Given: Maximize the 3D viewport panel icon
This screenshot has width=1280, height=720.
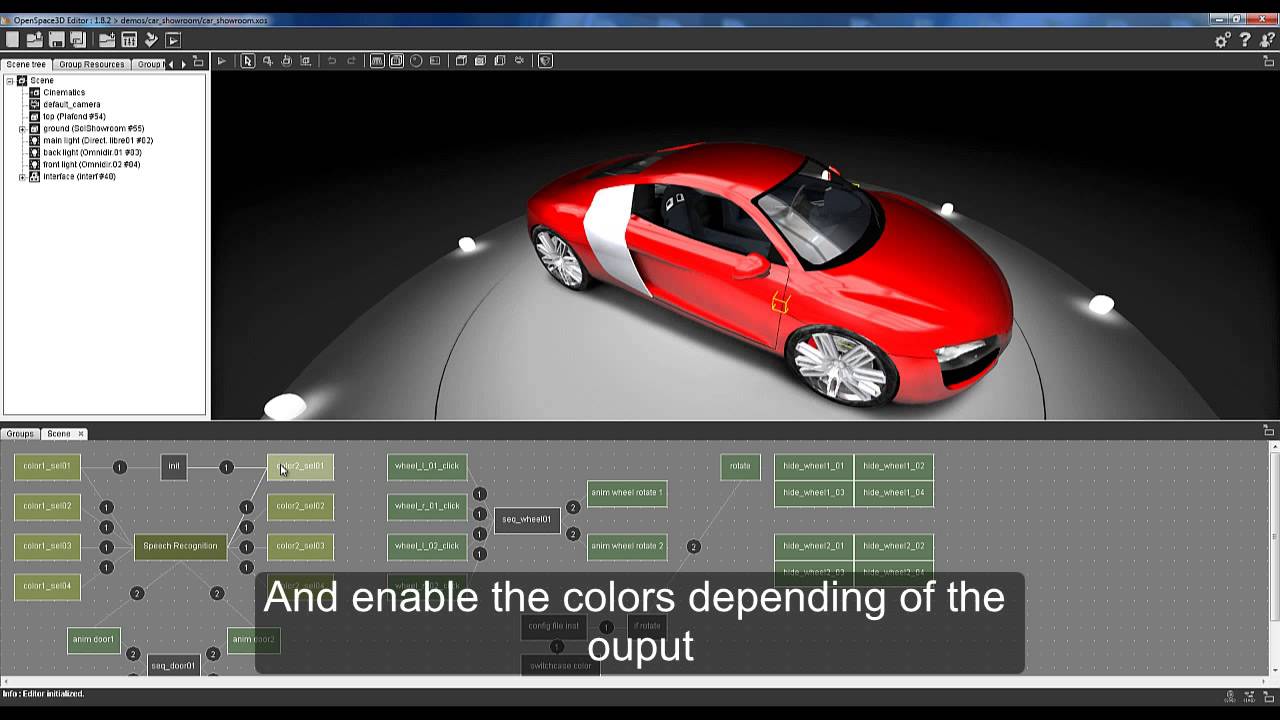Looking at the screenshot, I should pos(1269,61).
